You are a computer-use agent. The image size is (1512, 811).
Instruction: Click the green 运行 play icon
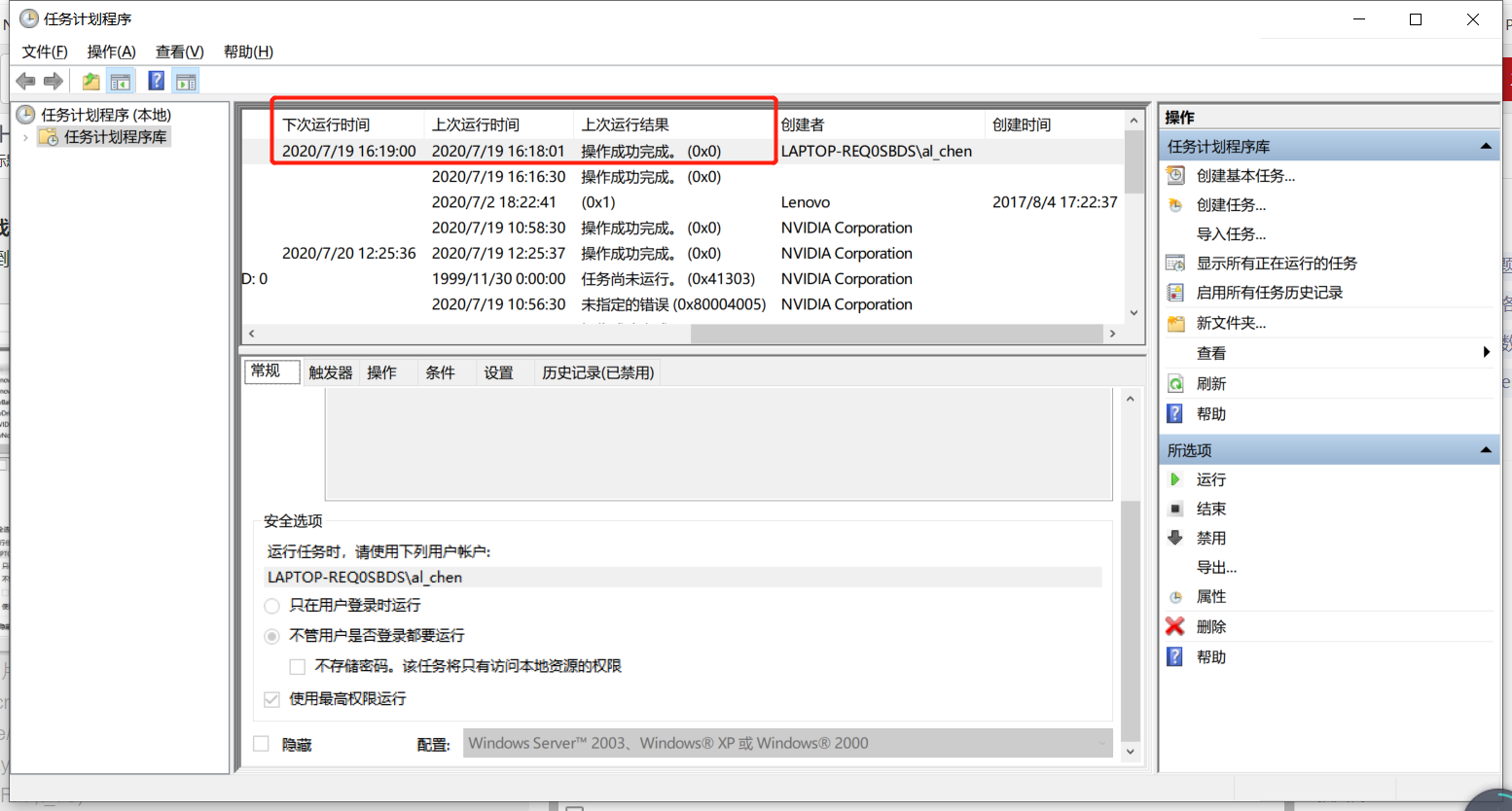[x=1174, y=478]
